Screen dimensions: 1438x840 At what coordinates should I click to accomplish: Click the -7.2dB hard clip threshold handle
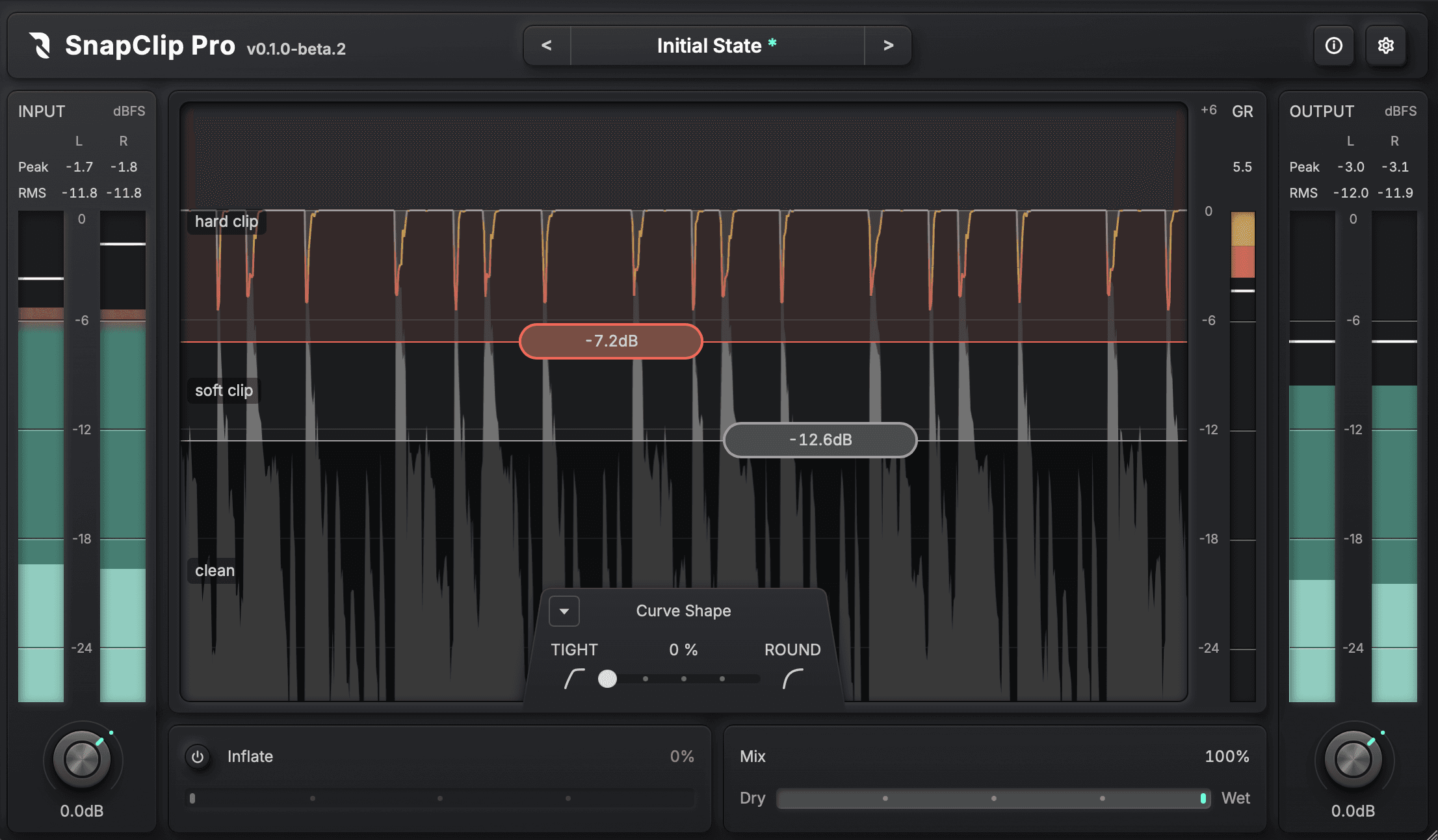(x=611, y=341)
